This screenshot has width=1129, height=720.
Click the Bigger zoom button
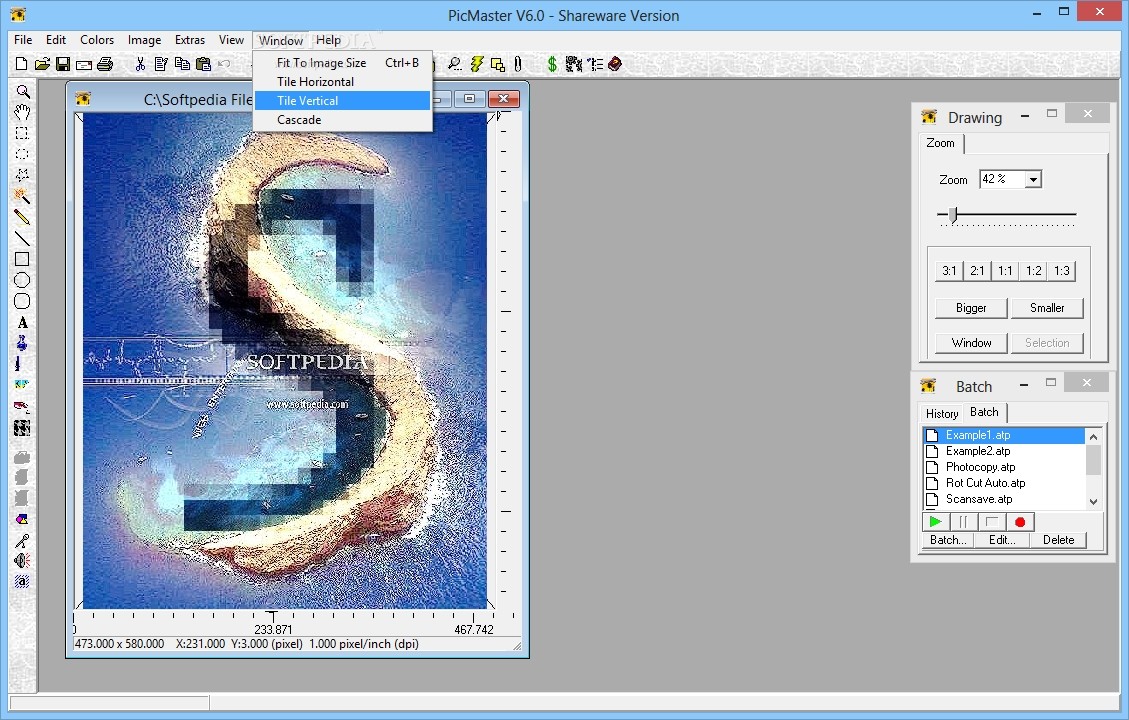971,307
